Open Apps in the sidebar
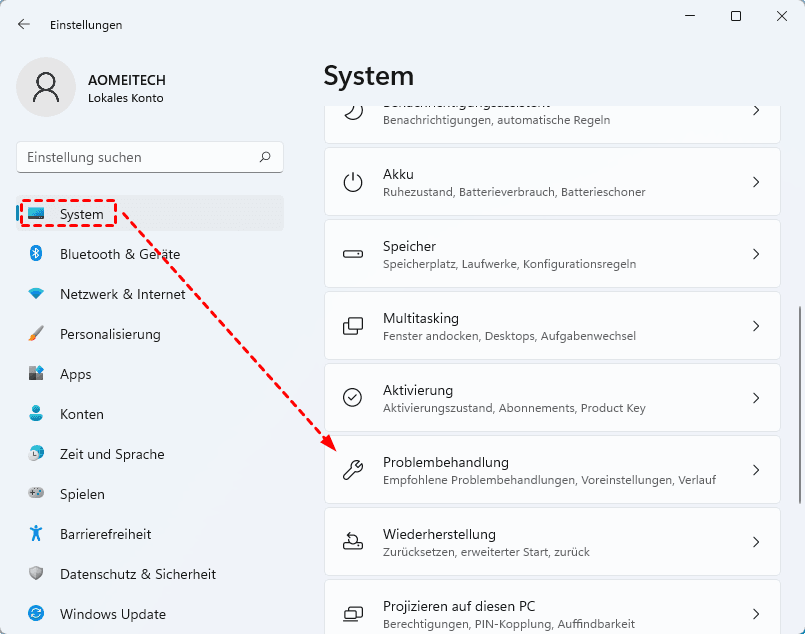Image resolution: width=805 pixels, height=634 pixels. pyautogui.click(x=75, y=374)
